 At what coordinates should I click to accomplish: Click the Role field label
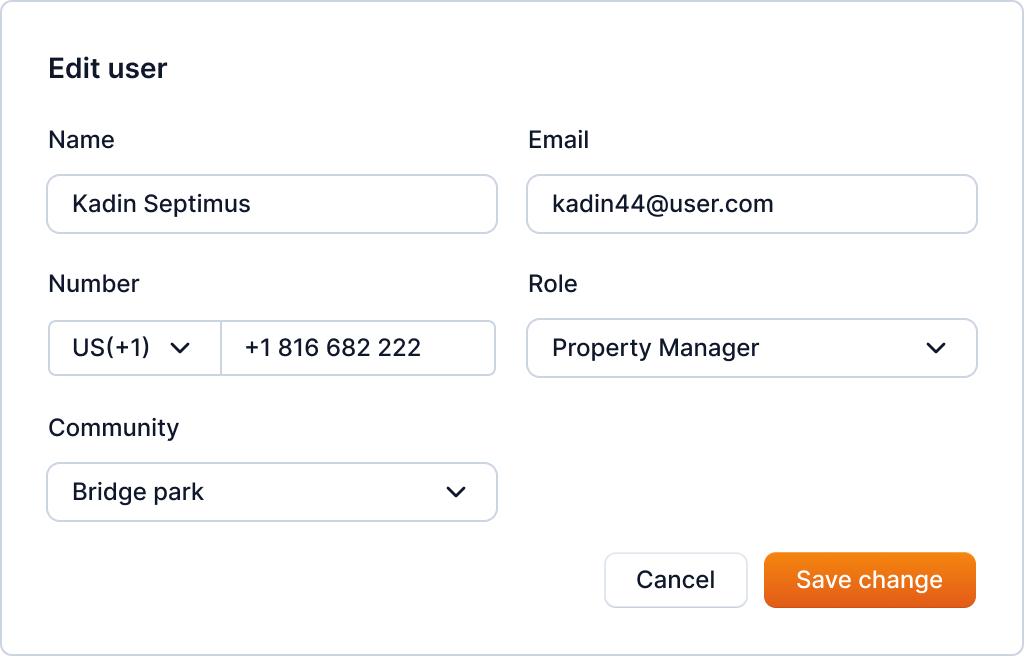click(553, 284)
